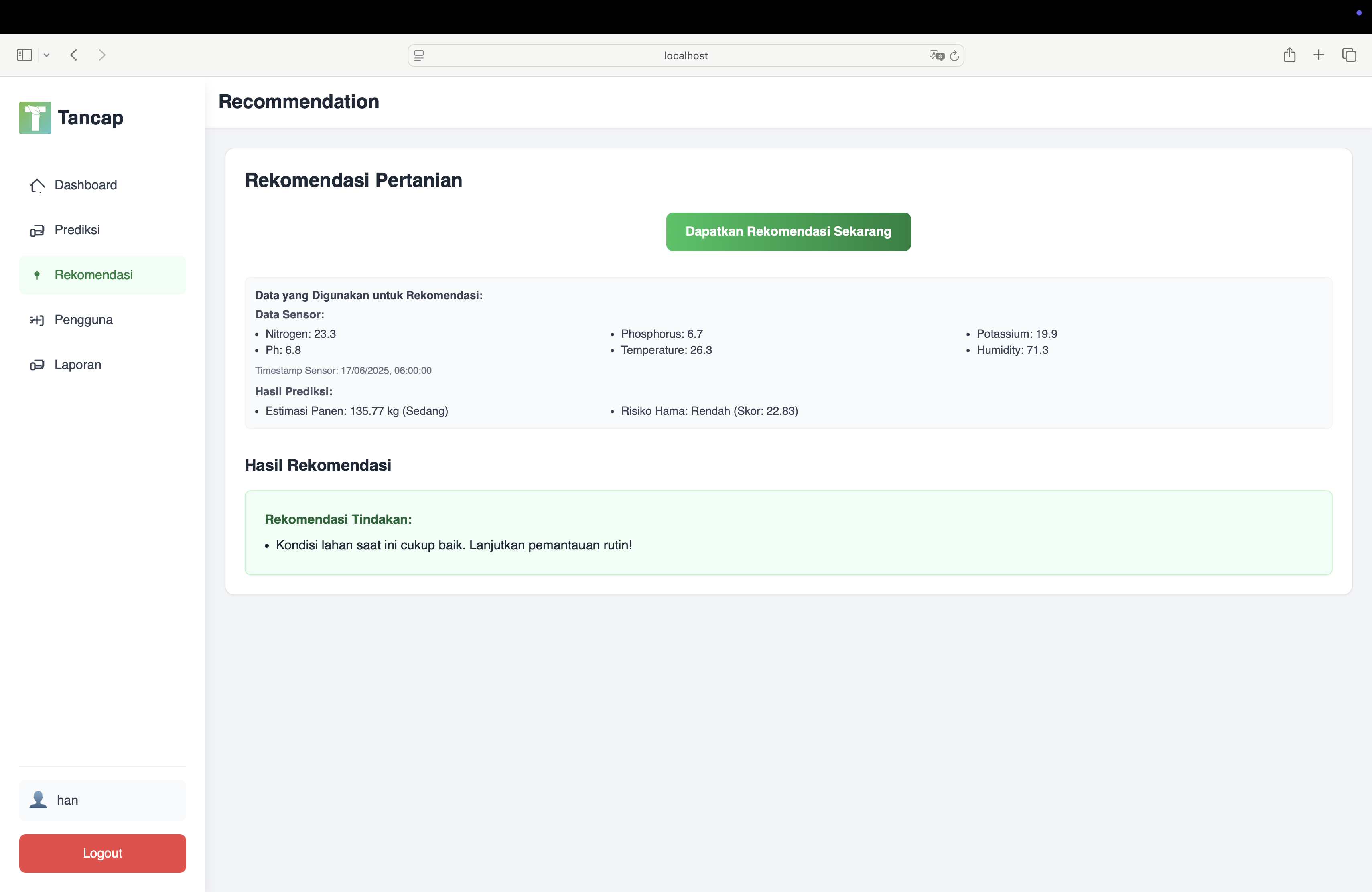Viewport: 1372px width, 892px height.
Task: Toggle the Safari sidebar
Action: point(24,55)
